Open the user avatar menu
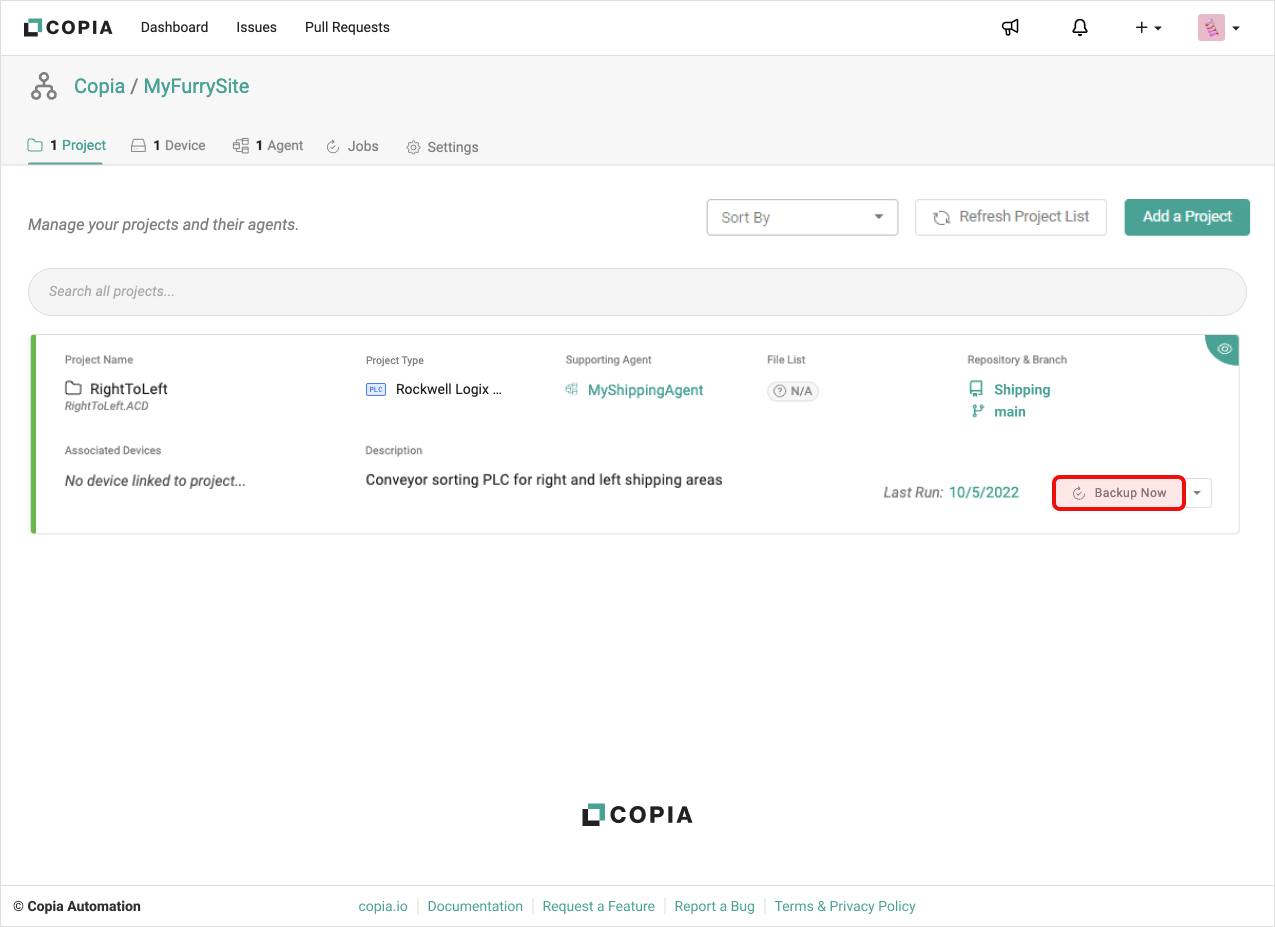This screenshot has width=1275, height=927. click(1219, 28)
